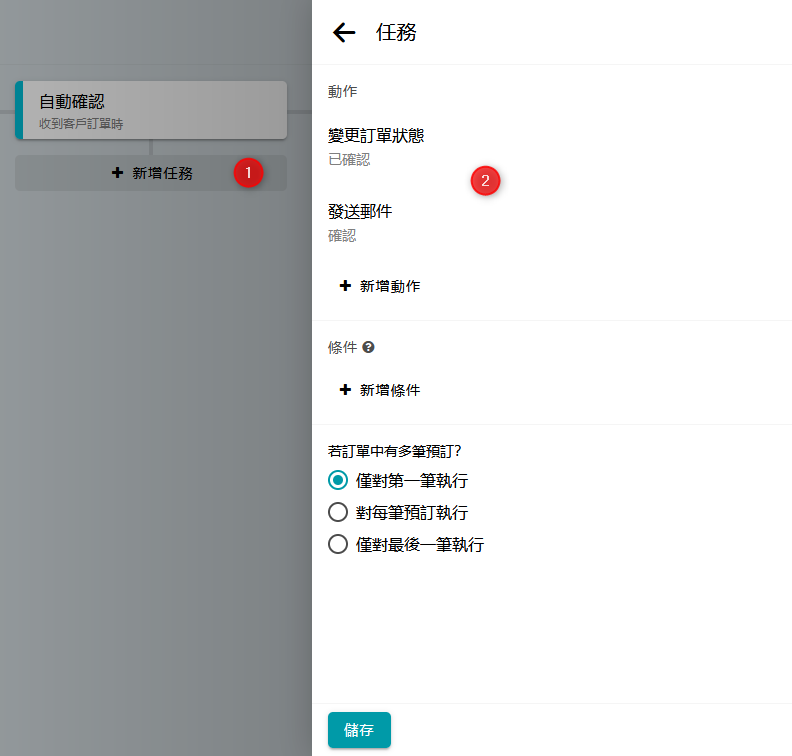Select the 僅對第一筆執行 radio option
This screenshot has height=756, width=792.
(338, 480)
